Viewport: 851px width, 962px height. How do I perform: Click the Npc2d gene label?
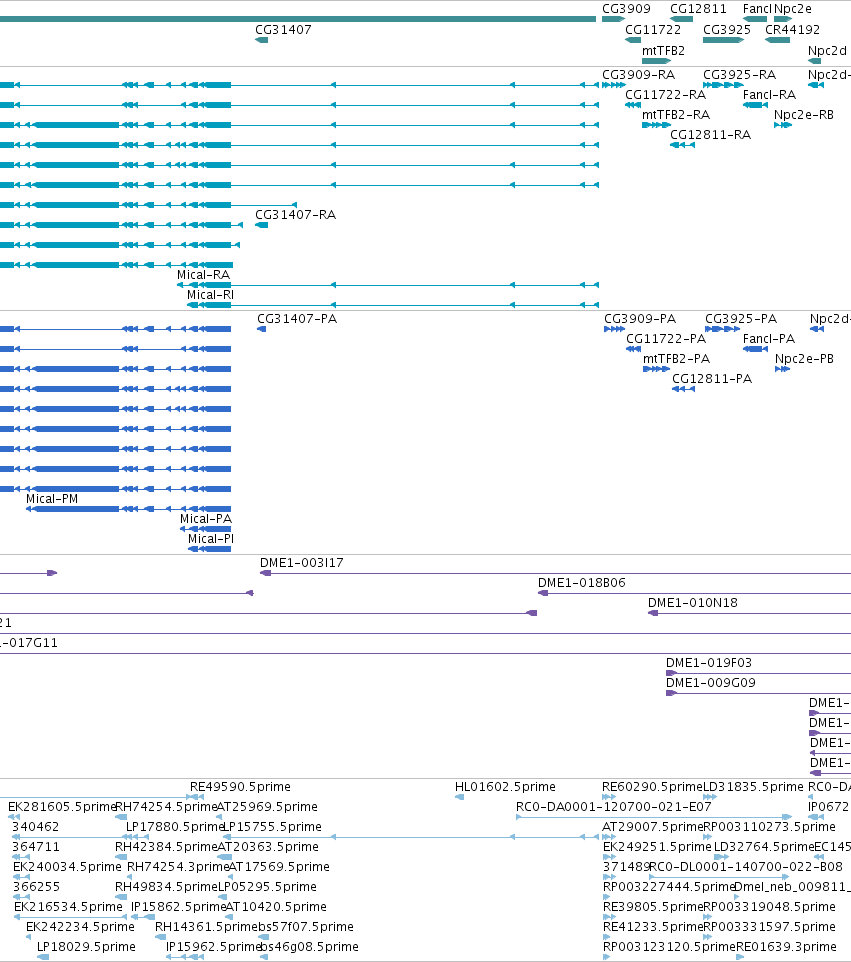click(827, 50)
